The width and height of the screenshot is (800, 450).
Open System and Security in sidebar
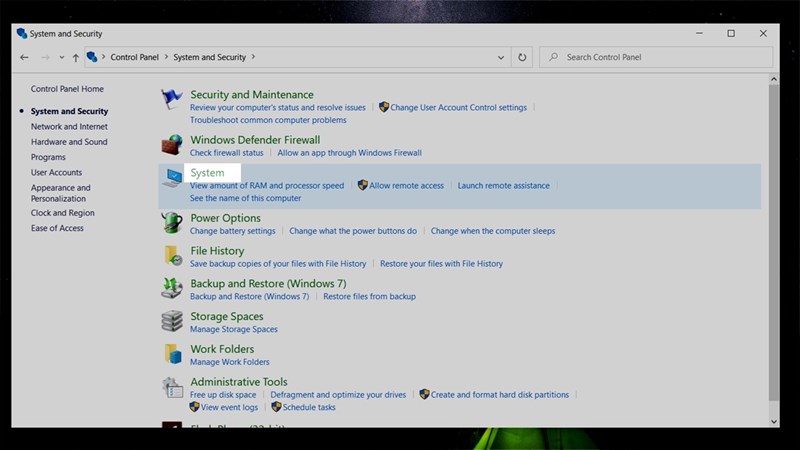pyautogui.click(x=69, y=111)
